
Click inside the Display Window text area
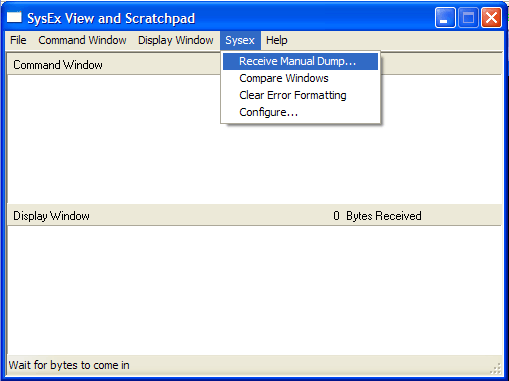click(x=255, y=290)
